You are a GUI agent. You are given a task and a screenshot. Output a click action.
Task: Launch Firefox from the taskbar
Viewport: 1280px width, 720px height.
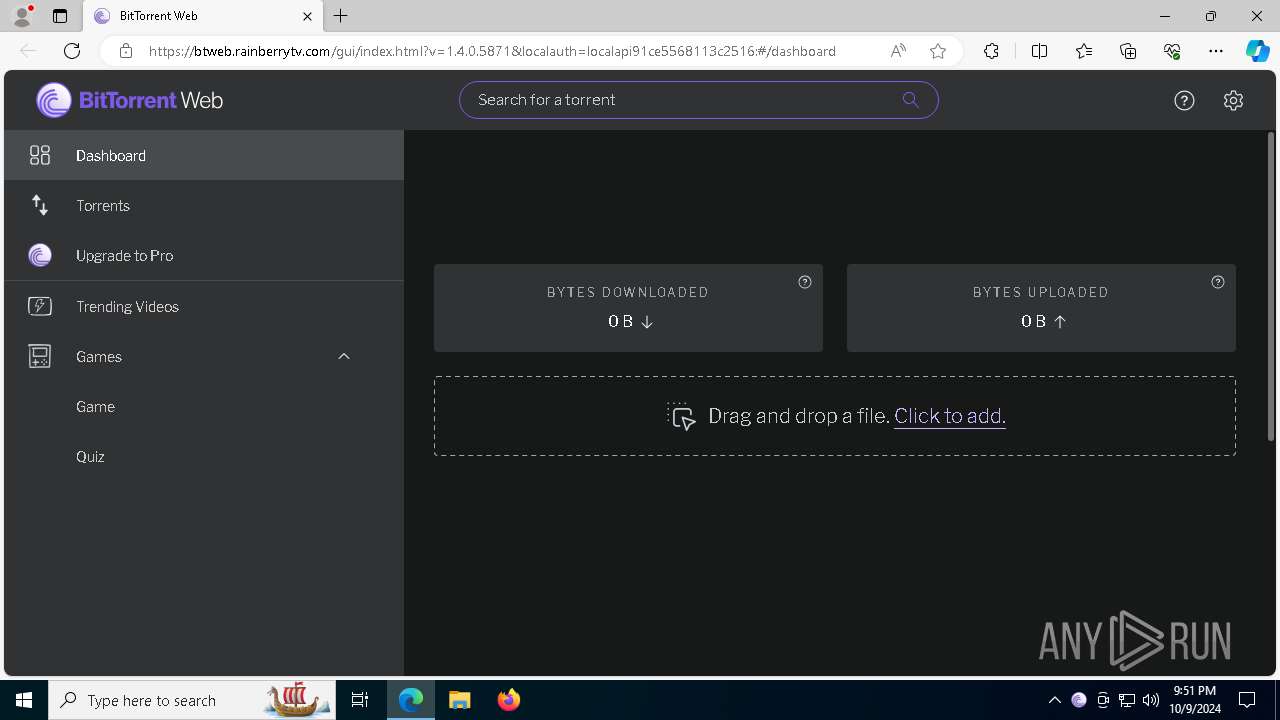[x=509, y=700]
